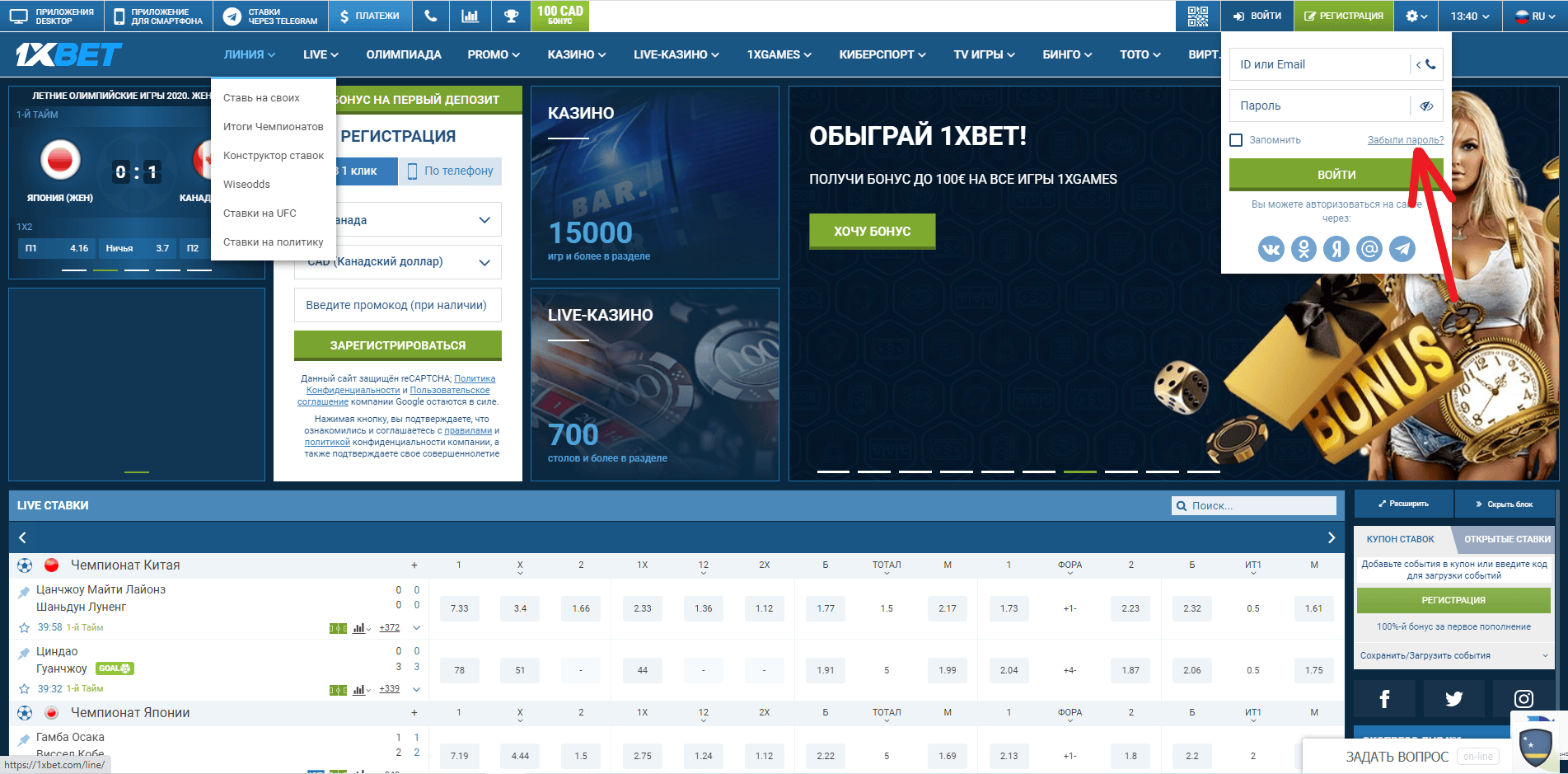Click the ХОЧУ БОНУС button
The image size is (1568, 774).
873,232
